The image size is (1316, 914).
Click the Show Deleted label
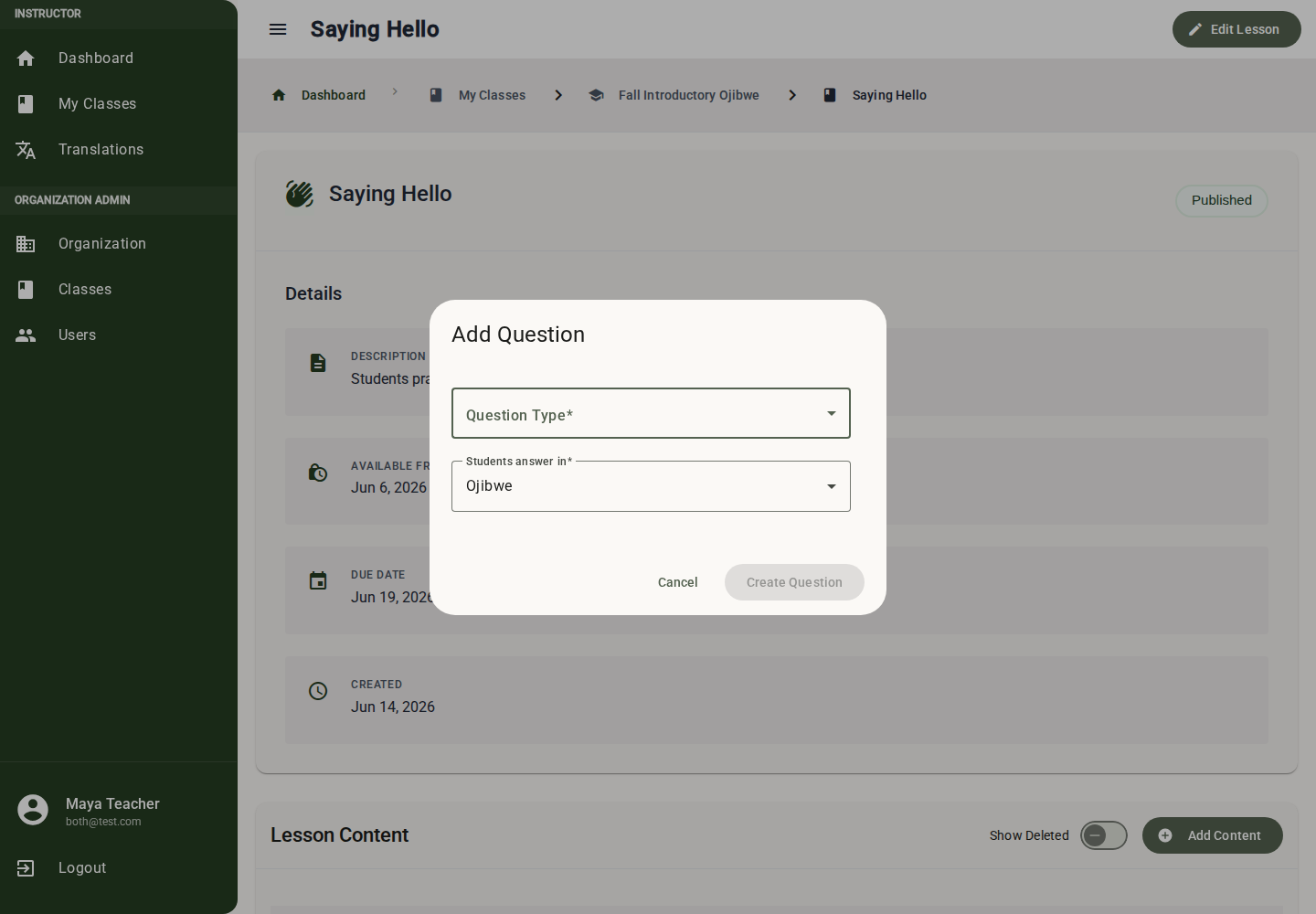point(1029,835)
